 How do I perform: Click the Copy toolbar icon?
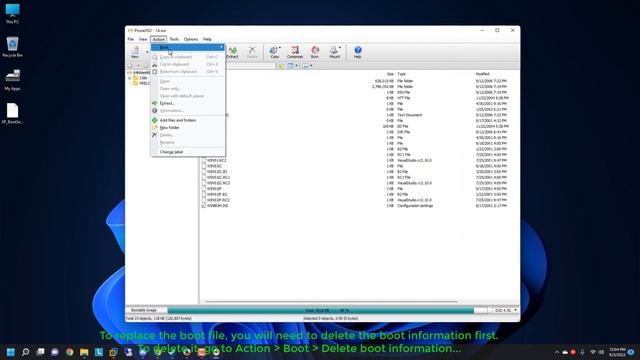[274, 52]
